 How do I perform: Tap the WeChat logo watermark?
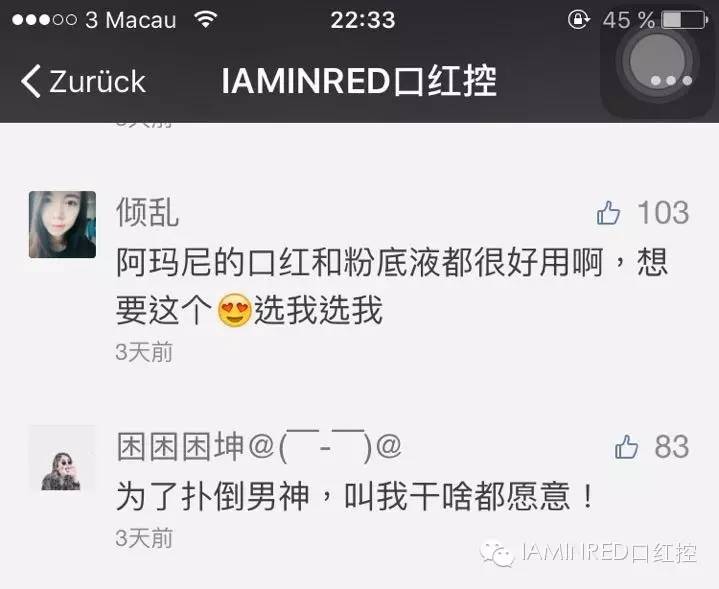(497, 553)
